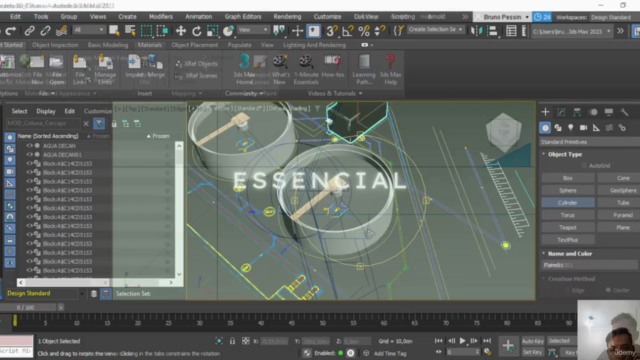Toggle Auto Key animation mode
Image resolution: width=640 pixels, height=360 pixels.
click(x=533, y=341)
